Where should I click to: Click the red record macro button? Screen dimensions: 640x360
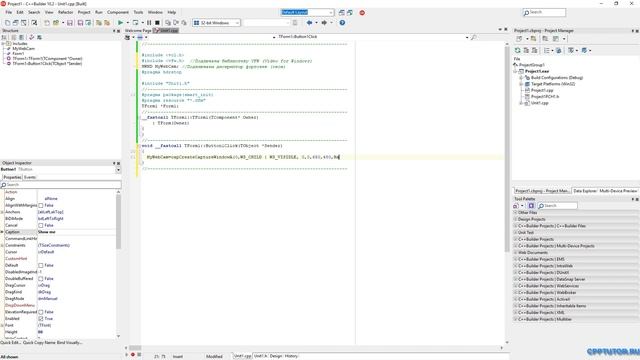[x=133, y=355]
